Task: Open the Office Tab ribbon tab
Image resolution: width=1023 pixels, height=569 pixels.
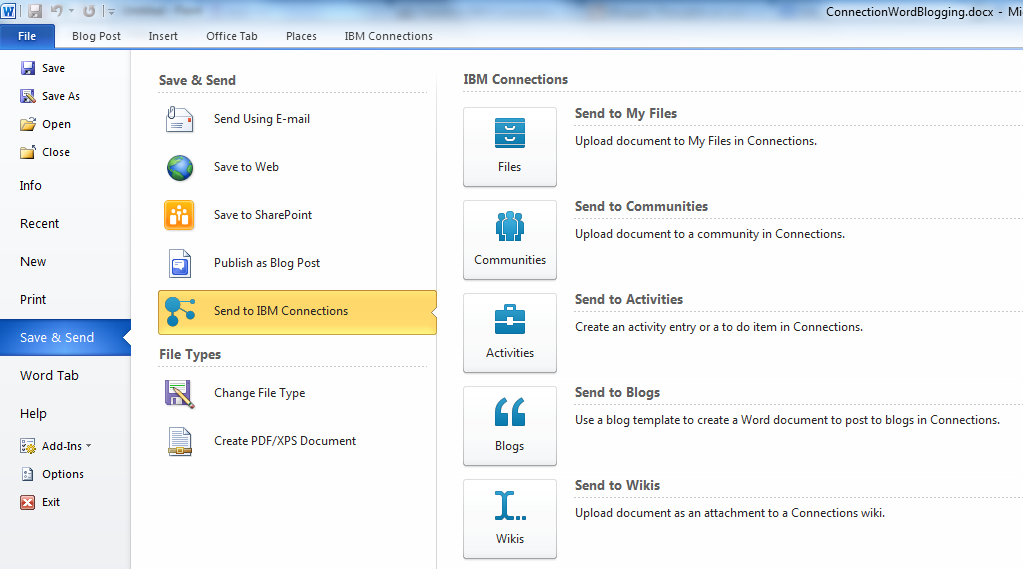Action: [x=232, y=36]
